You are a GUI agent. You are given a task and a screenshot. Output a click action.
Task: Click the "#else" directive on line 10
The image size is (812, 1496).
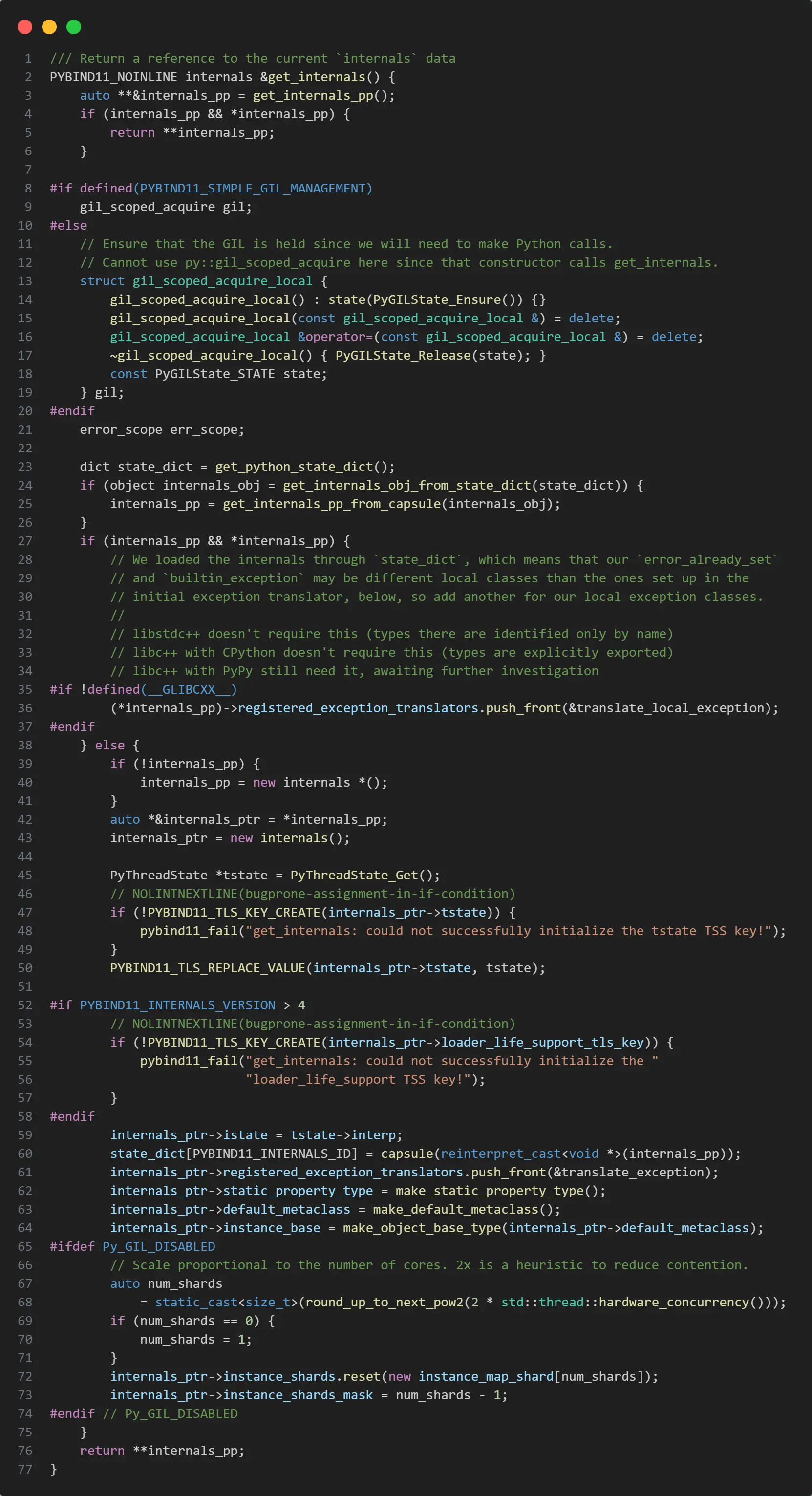point(68,226)
